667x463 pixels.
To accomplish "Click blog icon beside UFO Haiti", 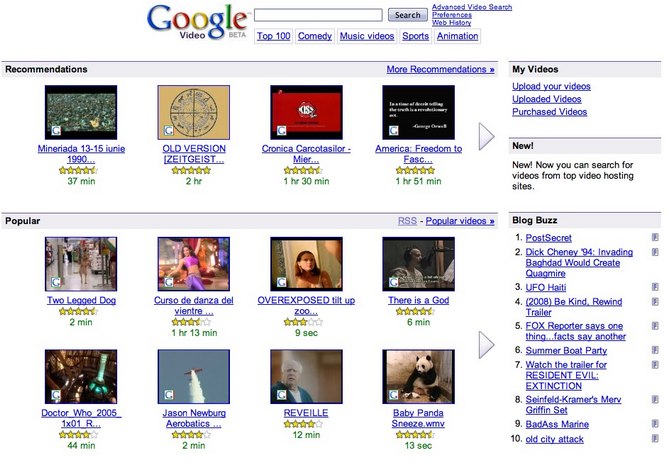I will pyautogui.click(x=655, y=287).
